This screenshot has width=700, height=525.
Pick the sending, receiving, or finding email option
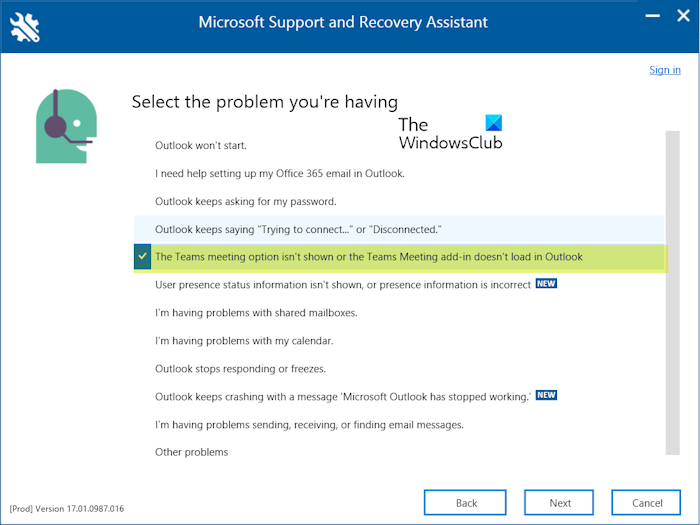(309, 425)
